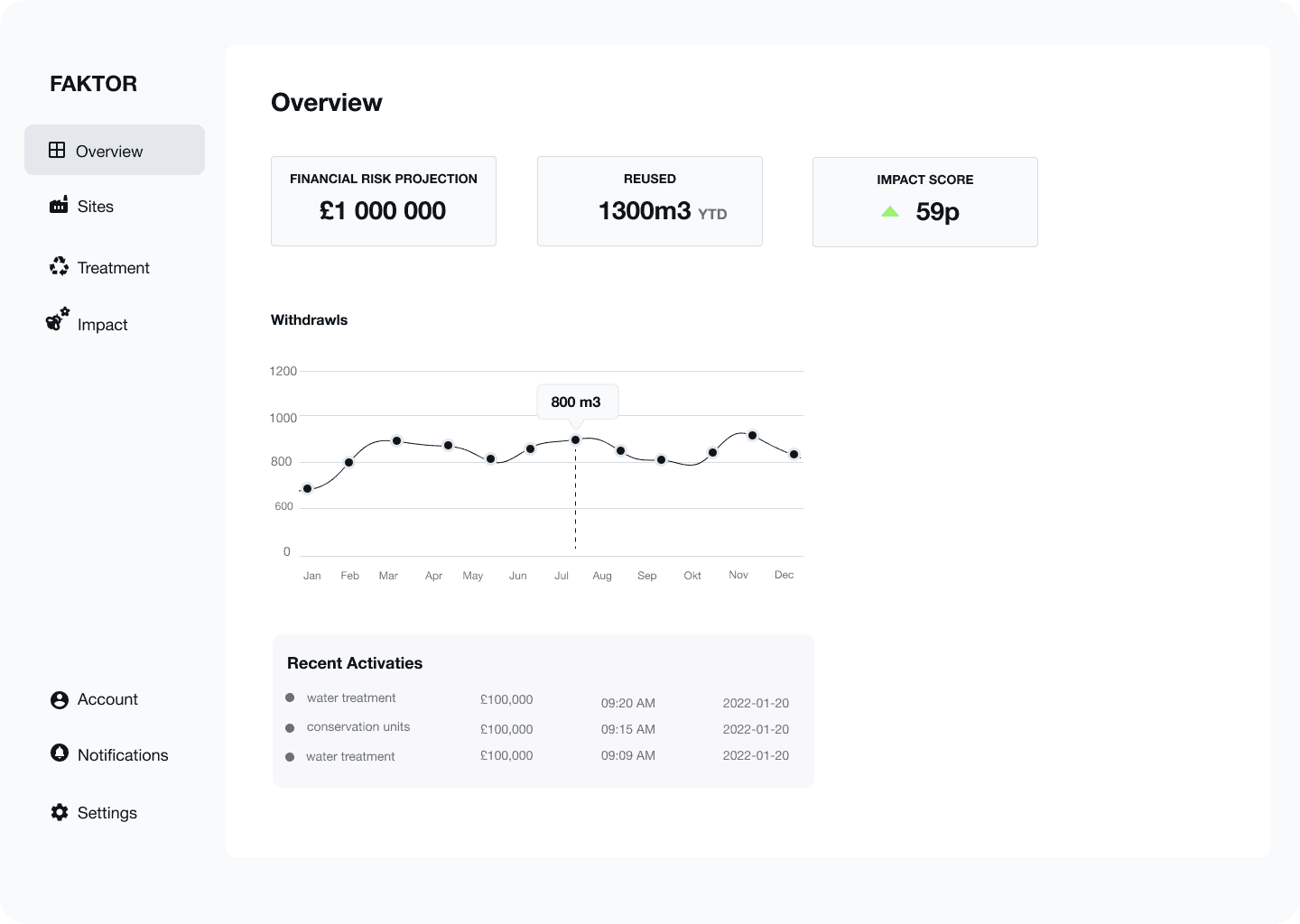Click the FAKTOR logo text

[x=93, y=84]
